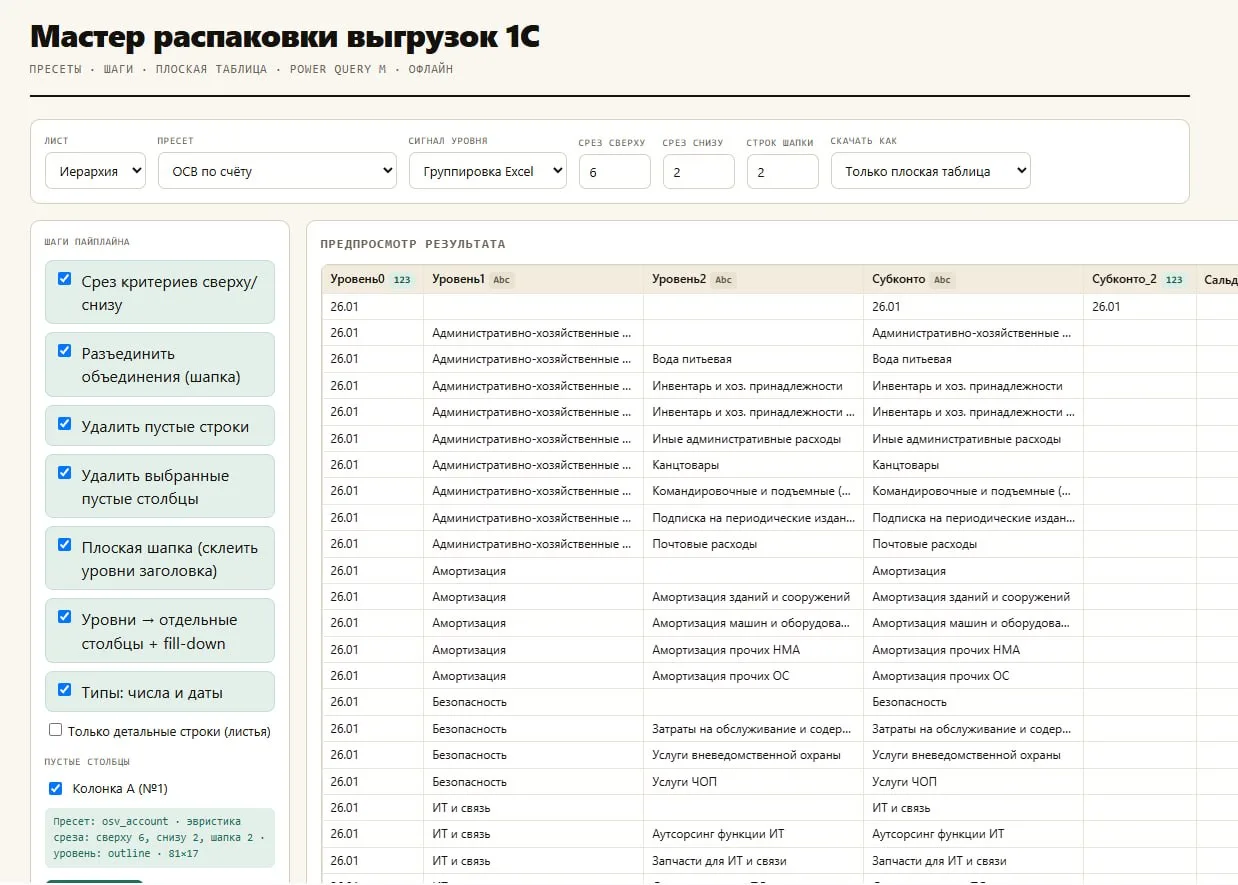Select 'Услуги вневедомственной охраны' in Субконто column

point(974,755)
